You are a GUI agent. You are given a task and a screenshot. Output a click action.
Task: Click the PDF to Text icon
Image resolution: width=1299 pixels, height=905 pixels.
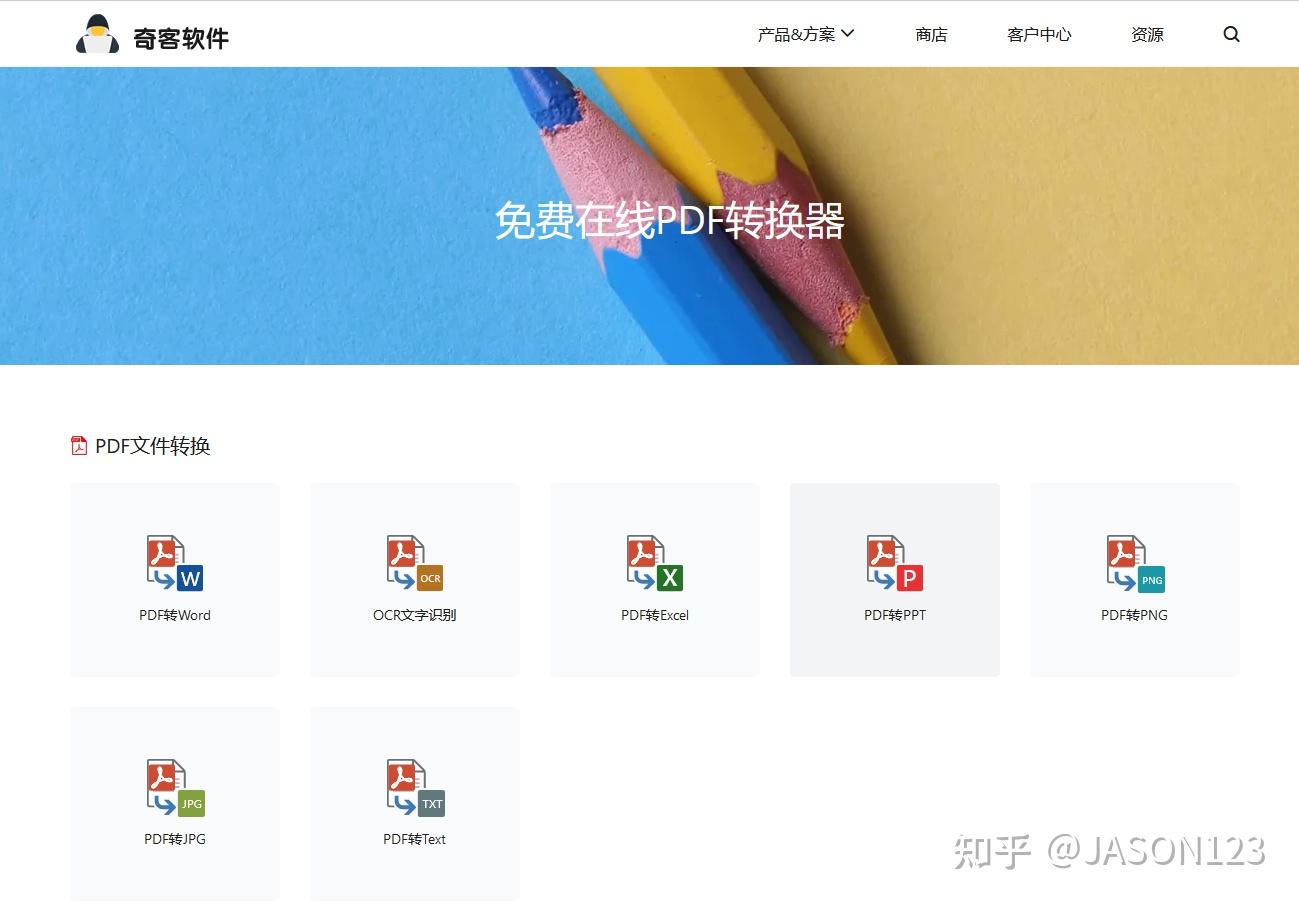point(415,787)
